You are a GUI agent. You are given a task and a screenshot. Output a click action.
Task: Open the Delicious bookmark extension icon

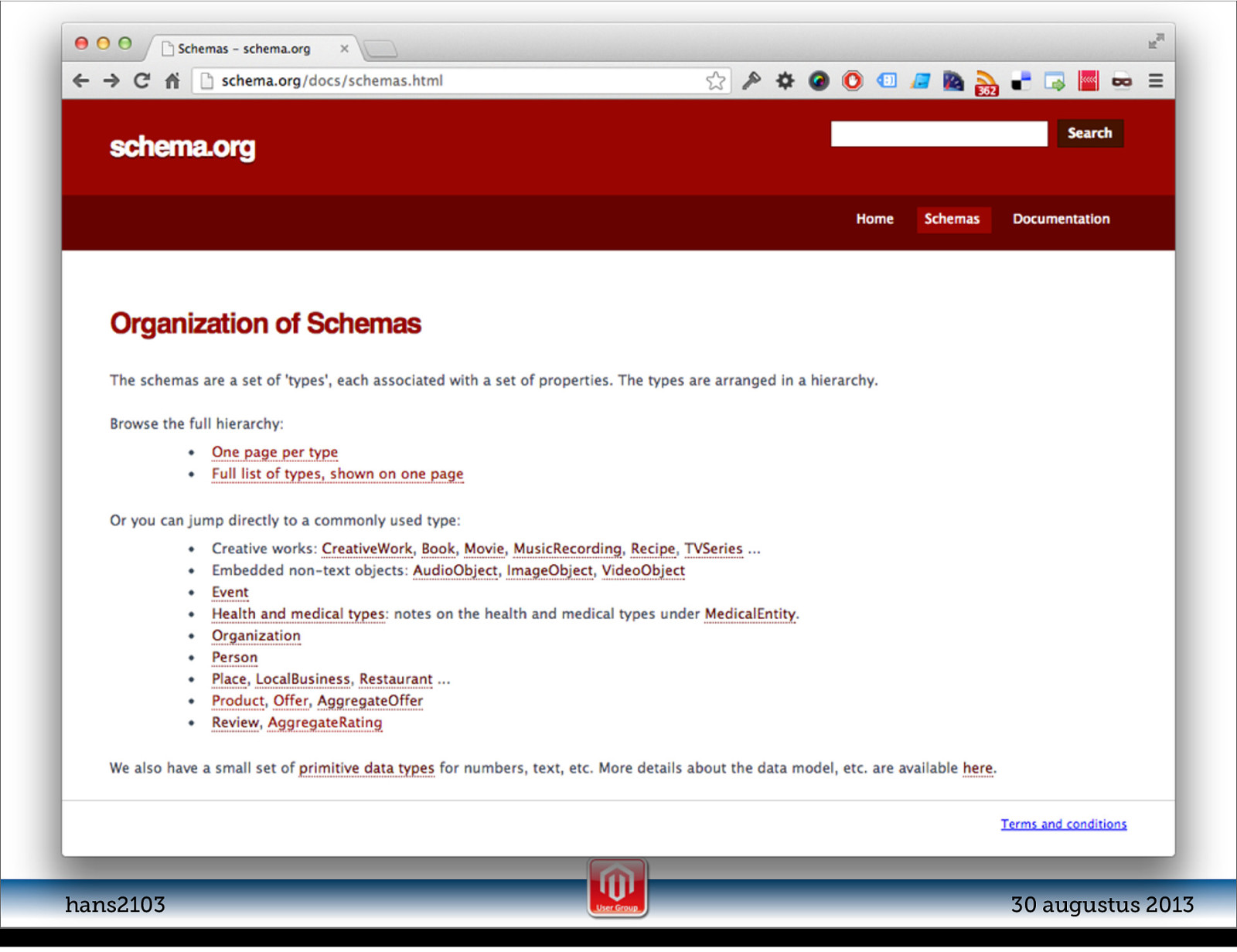click(x=1021, y=81)
